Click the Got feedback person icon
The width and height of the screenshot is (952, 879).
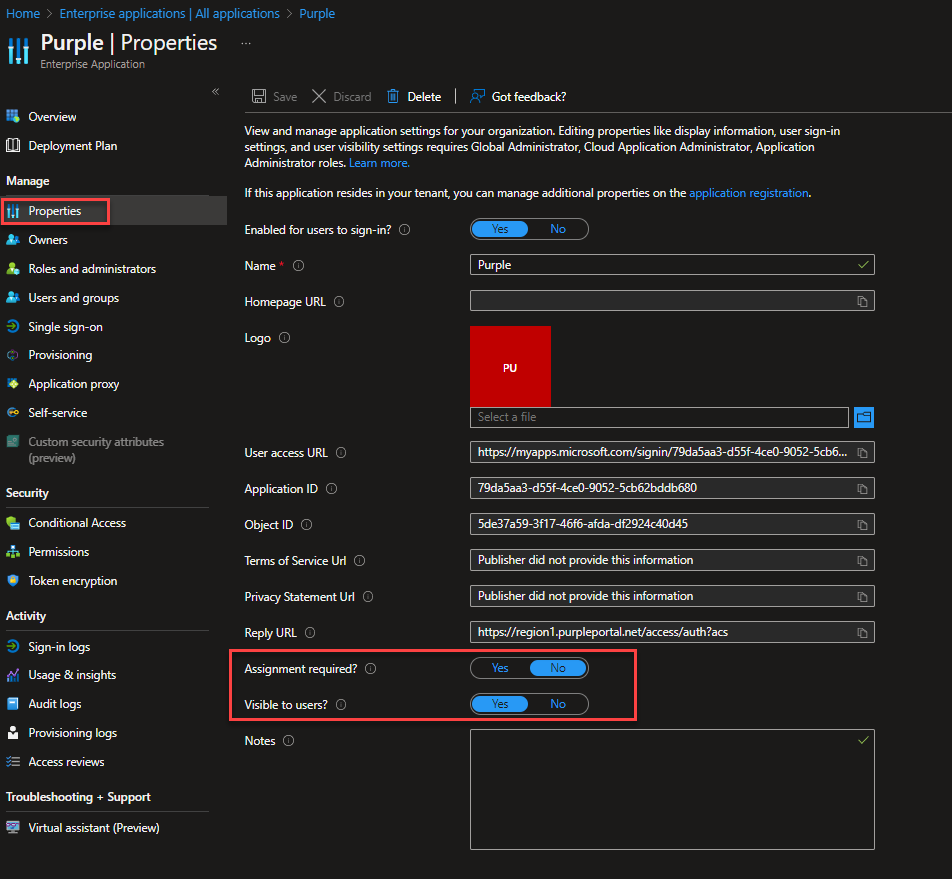click(x=478, y=97)
